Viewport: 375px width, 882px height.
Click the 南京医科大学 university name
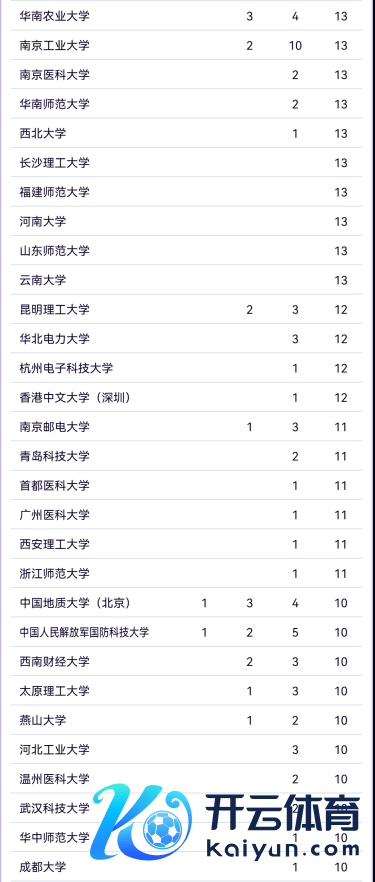click(x=55, y=75)
